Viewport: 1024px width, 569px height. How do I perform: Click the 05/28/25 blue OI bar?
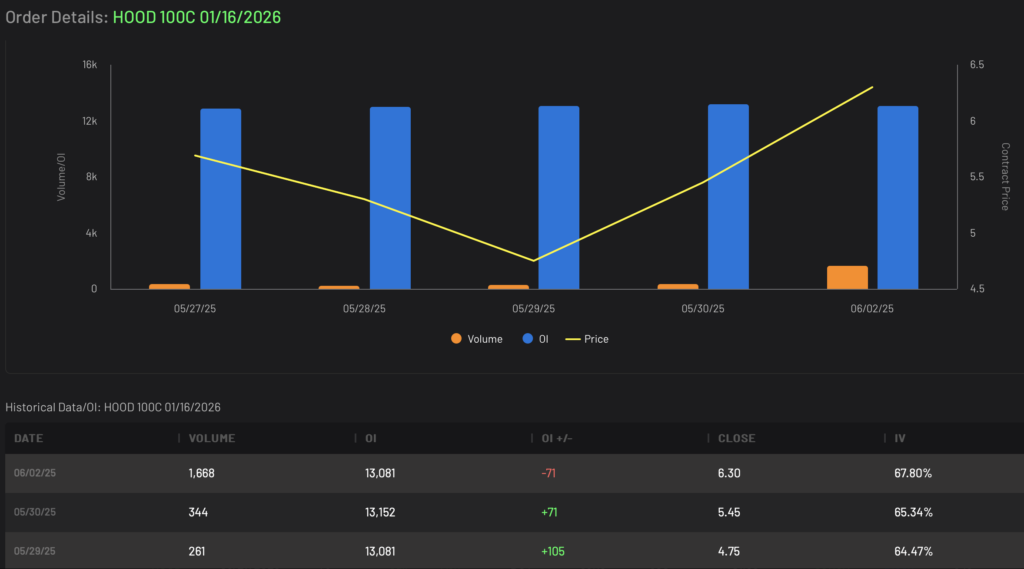tap(391, 198)
